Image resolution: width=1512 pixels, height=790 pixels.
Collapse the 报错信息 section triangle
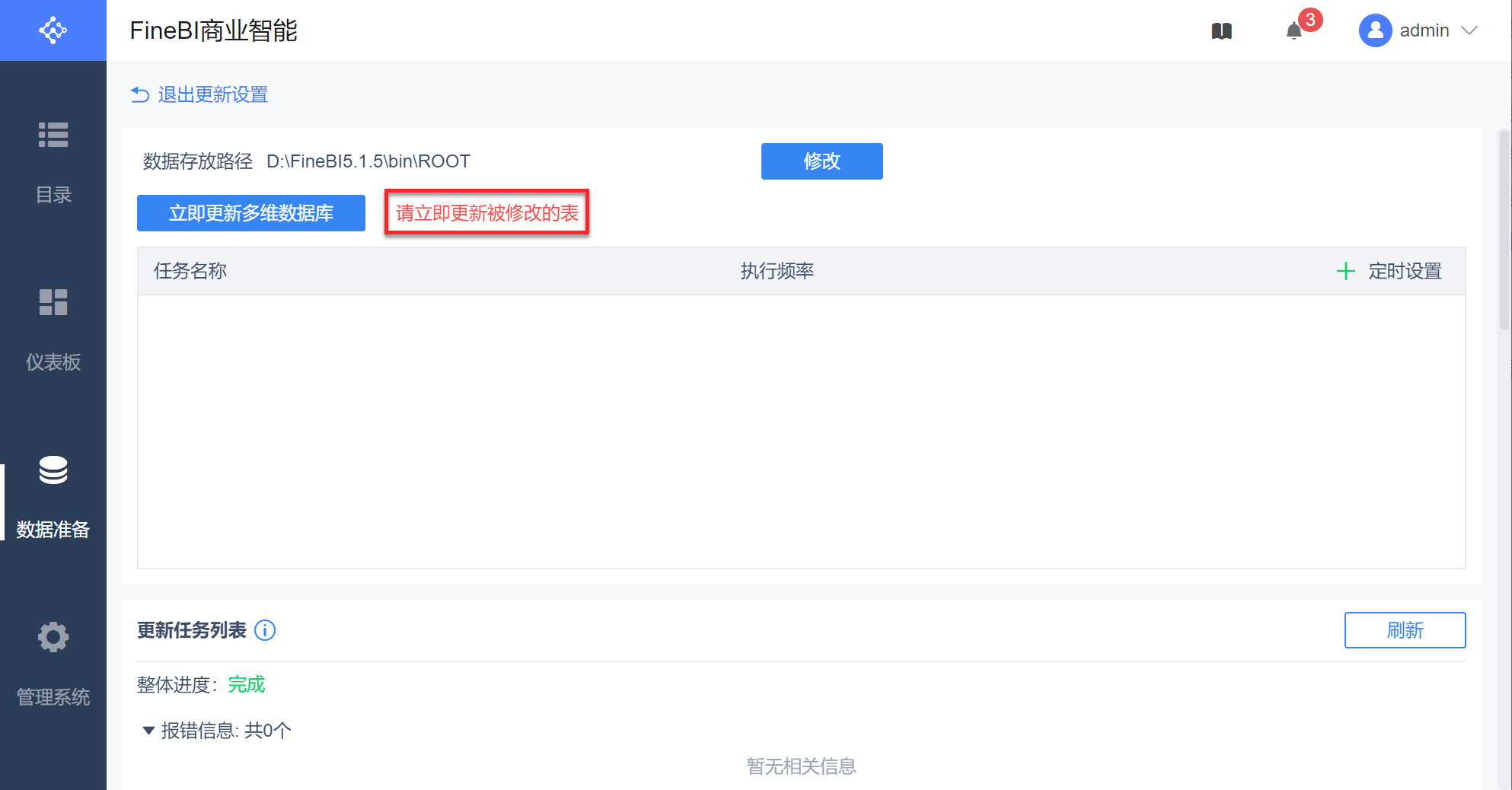[148, 731]
